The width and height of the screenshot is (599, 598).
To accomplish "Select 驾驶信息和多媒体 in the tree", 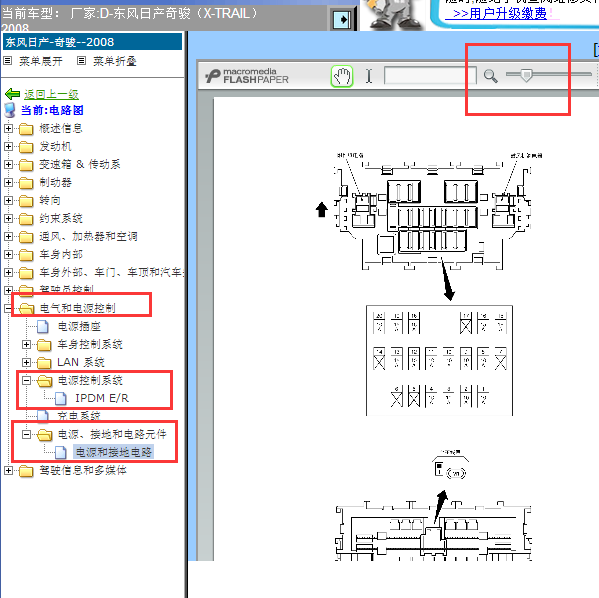I will (83, 470).
